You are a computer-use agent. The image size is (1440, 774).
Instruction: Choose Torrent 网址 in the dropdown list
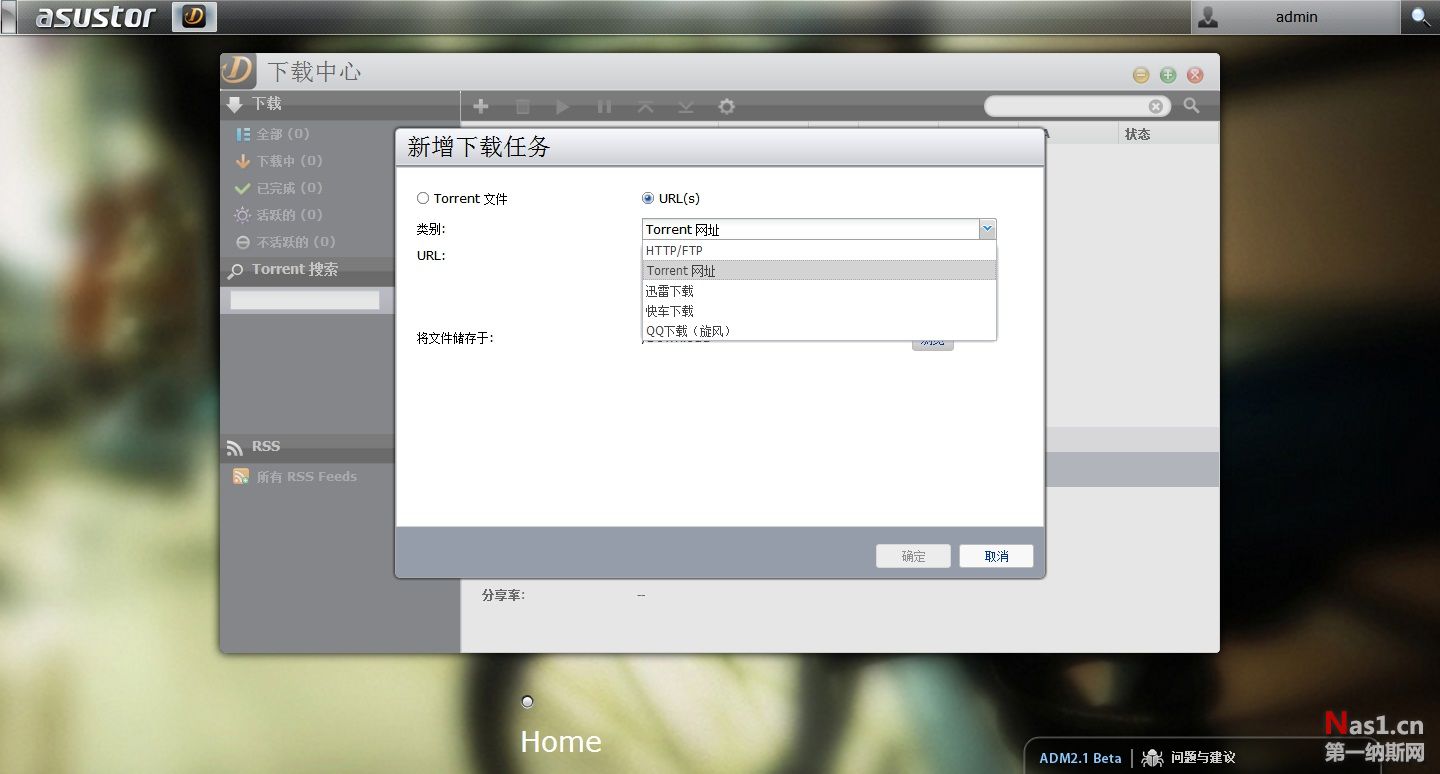pyautogui.click(x=819, y=270)
